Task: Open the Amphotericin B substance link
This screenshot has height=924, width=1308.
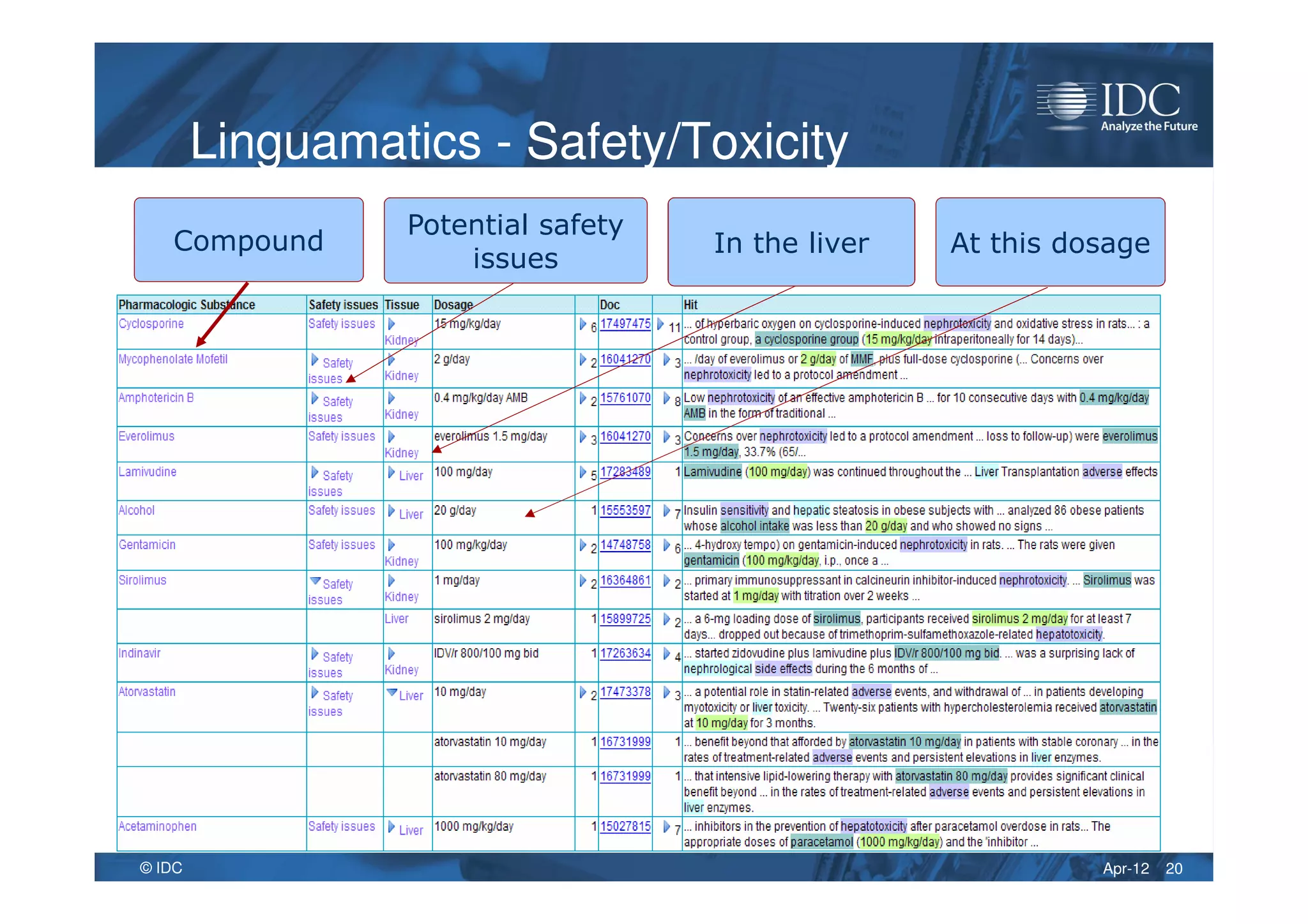Action: tap(156, 398)
